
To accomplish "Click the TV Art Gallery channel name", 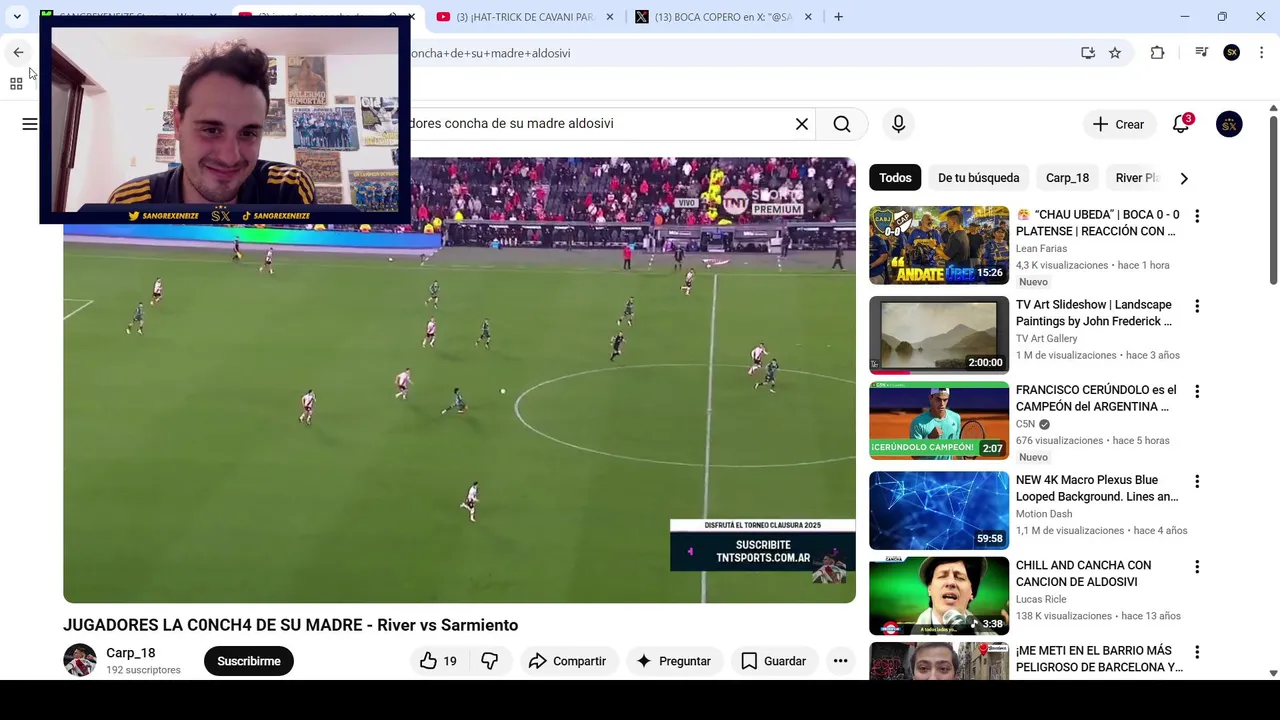I will [1047, 339].
